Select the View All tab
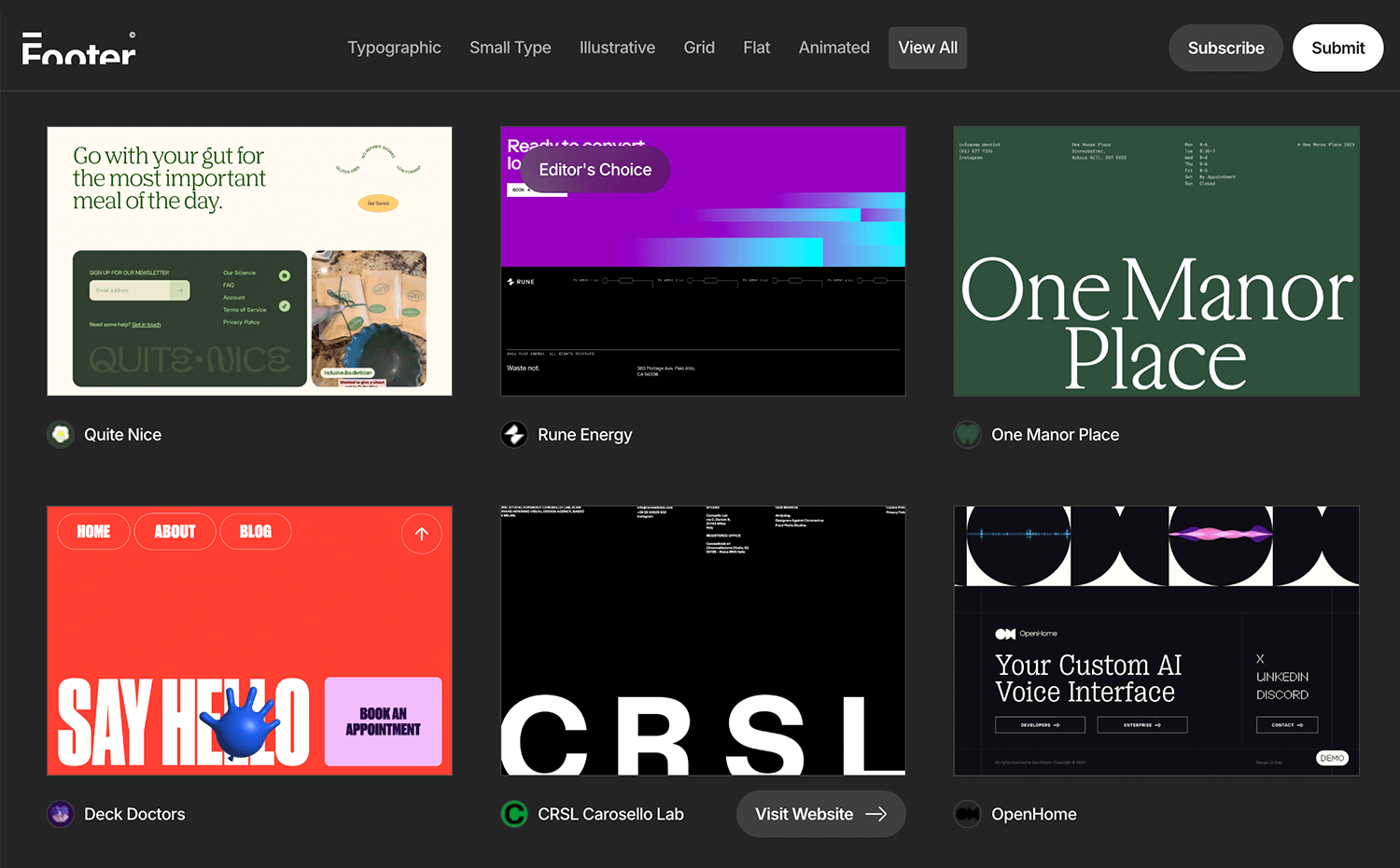The height and width of the screenshot is (868, 1400). 928,48
